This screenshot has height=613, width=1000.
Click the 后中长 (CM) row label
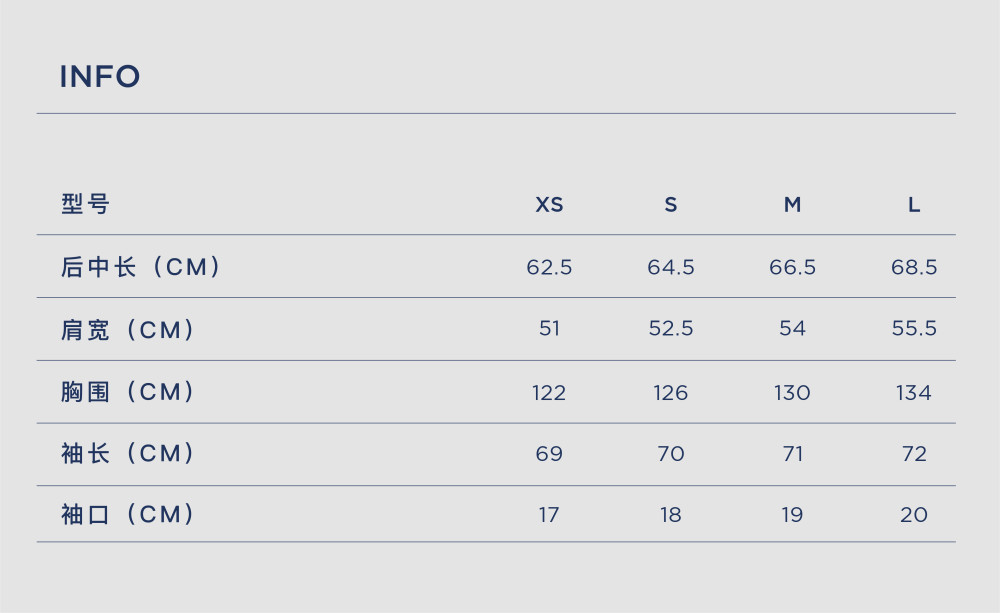140,267
